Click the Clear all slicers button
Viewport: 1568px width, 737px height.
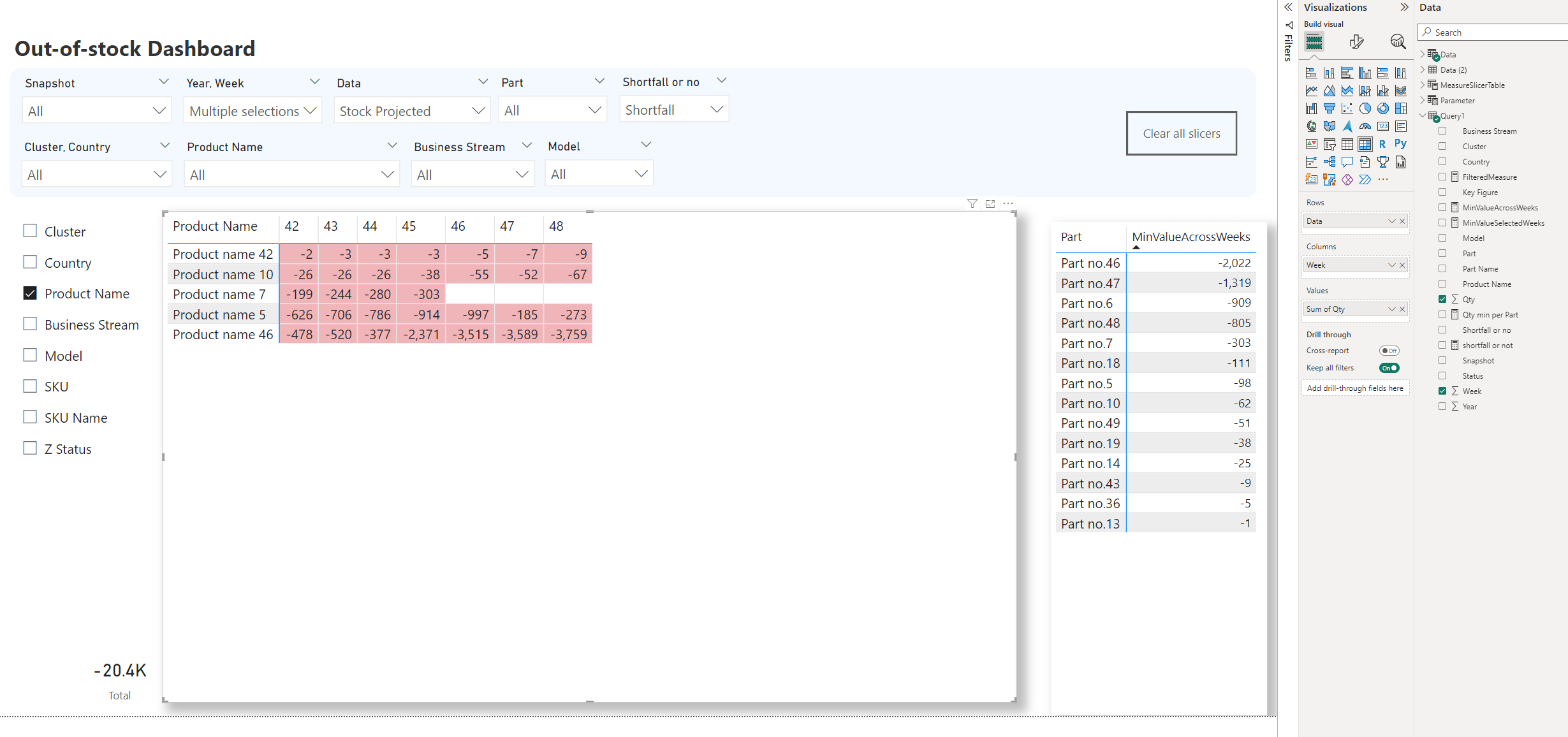pyautogui.click(x=1182, y=133)
